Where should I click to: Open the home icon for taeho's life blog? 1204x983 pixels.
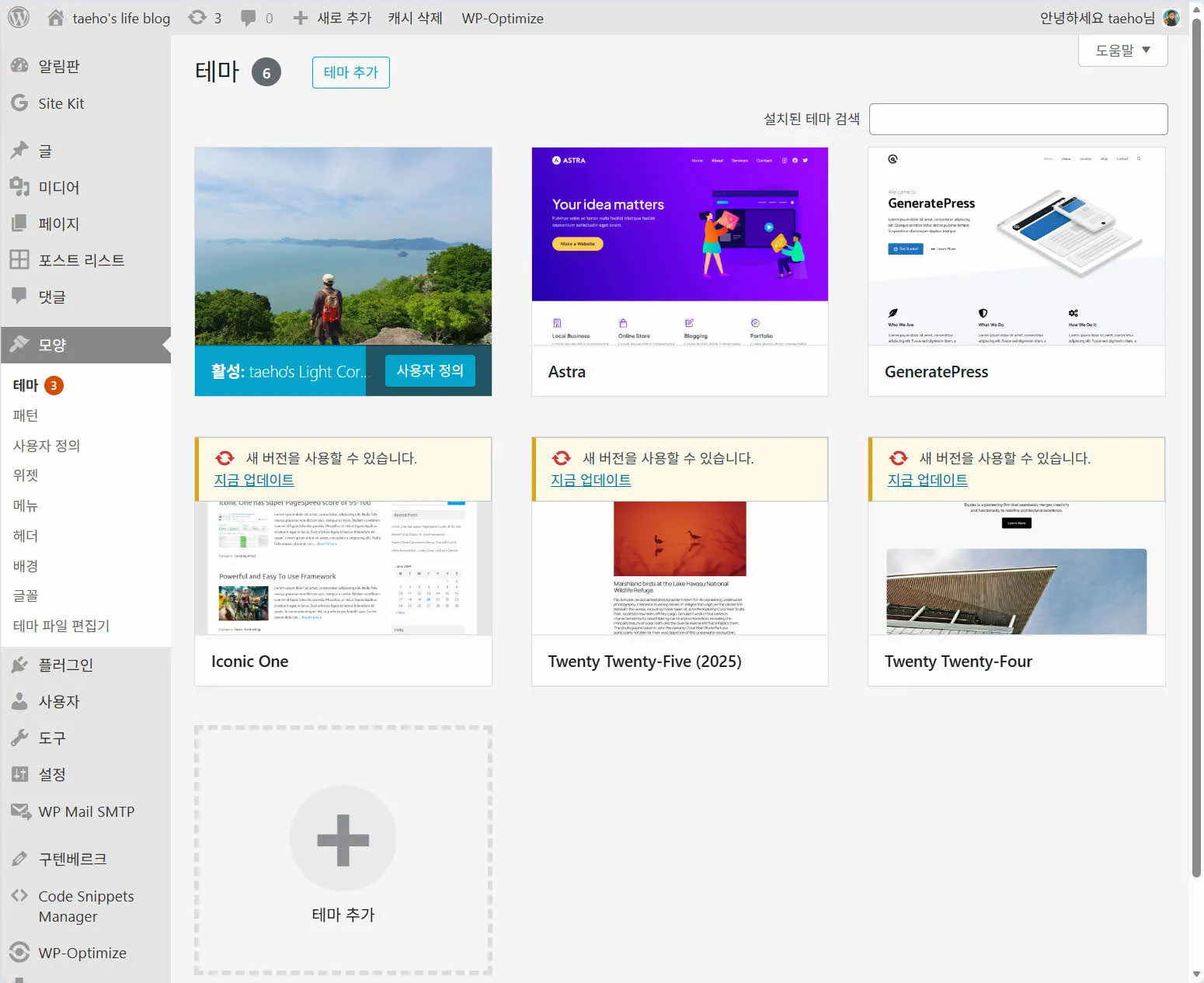[x=56, y=17]
